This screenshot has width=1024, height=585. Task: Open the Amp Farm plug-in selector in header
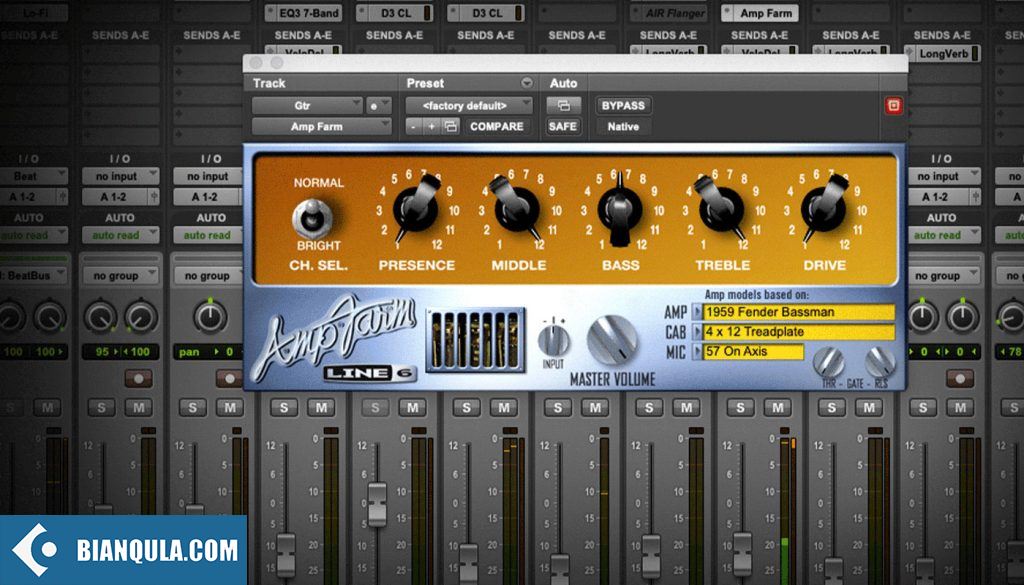321,127
